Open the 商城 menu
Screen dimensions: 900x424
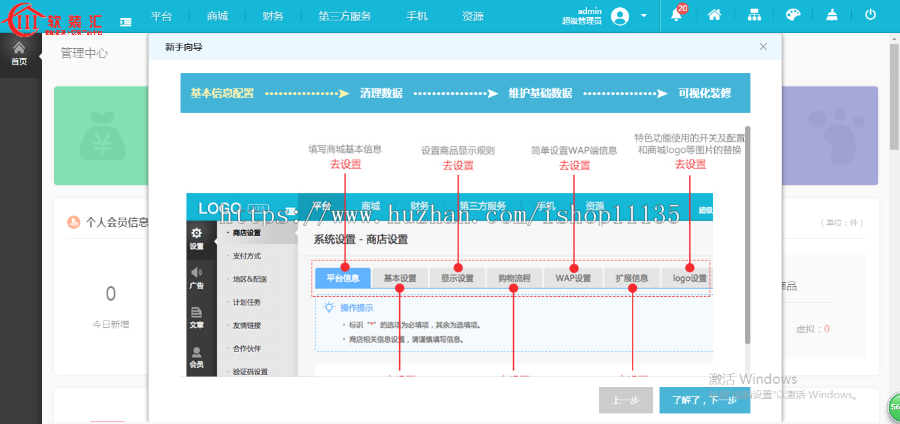click(x=217, y=17)
